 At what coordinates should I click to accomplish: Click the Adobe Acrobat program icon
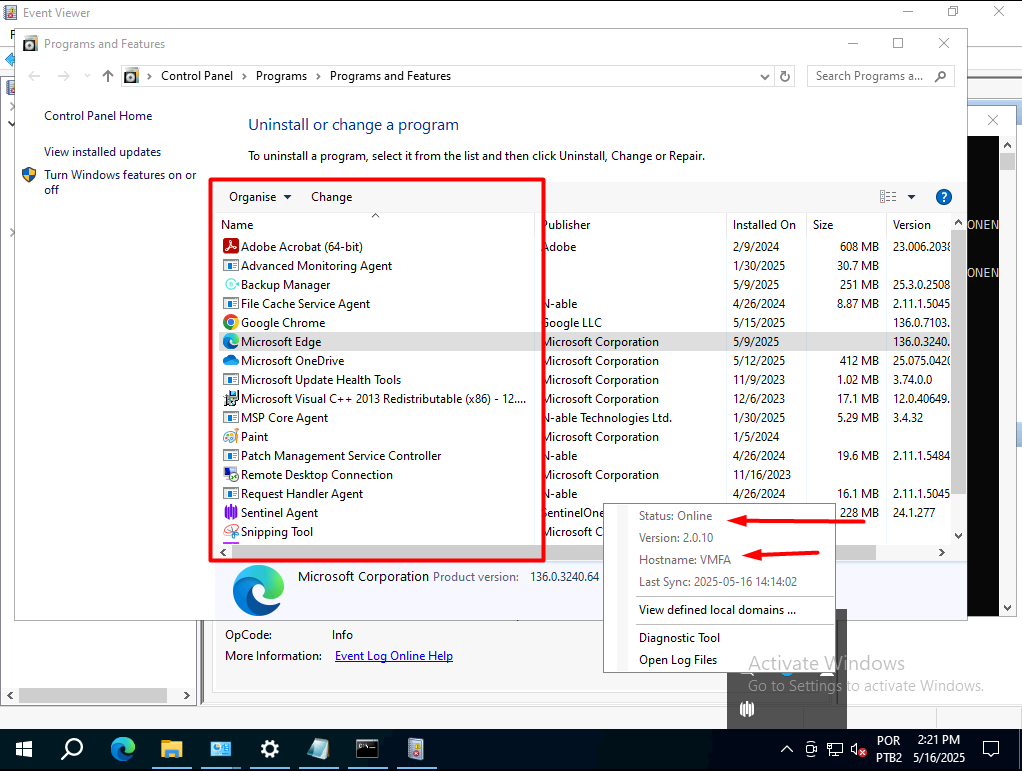(231, 246)
